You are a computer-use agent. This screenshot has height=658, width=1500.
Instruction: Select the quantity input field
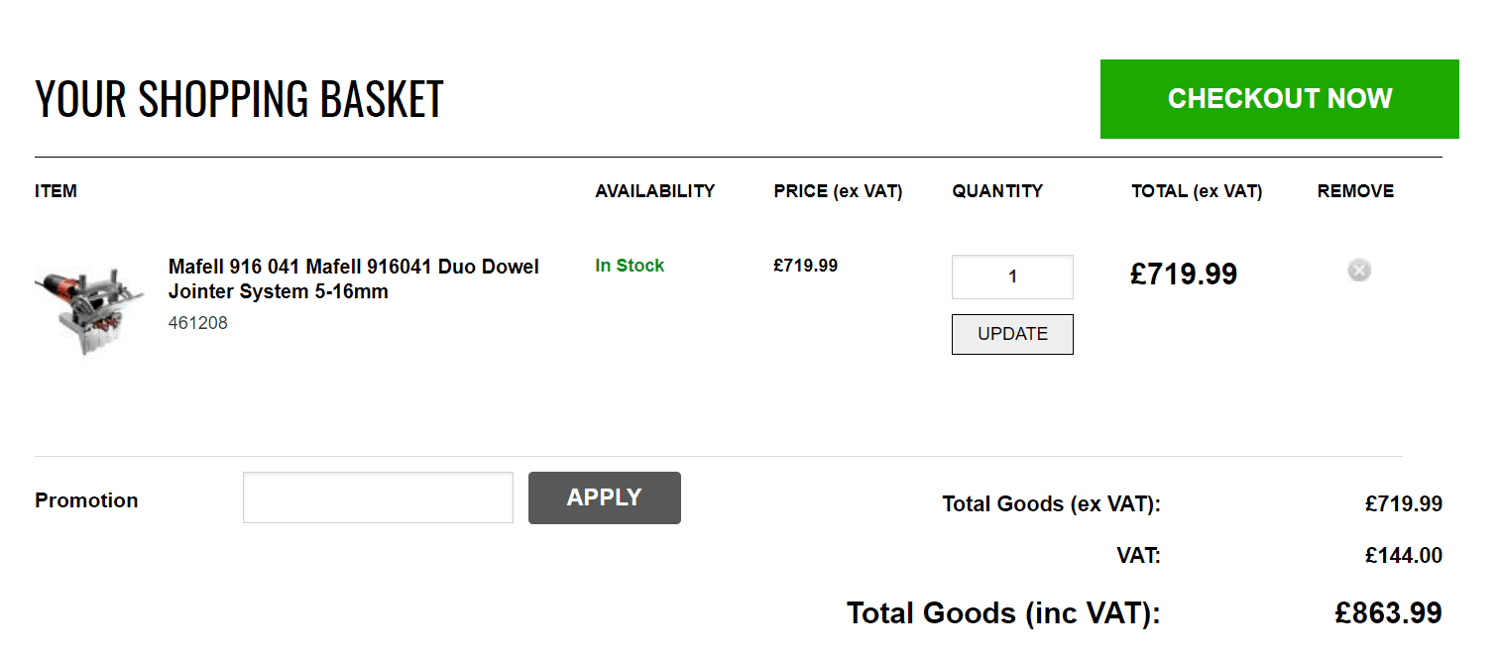pos(1012,276)
